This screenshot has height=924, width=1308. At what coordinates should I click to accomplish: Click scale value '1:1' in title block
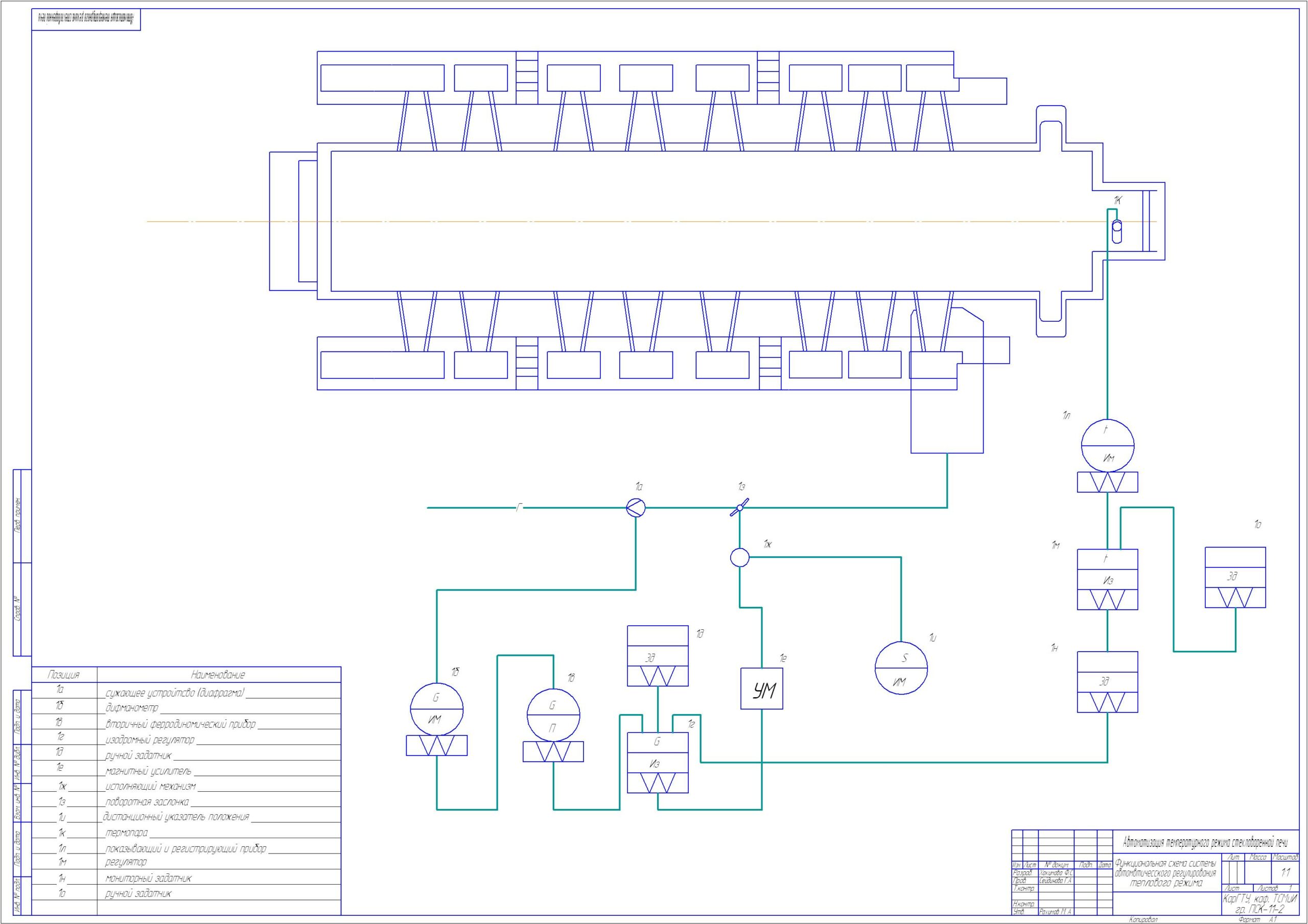pyautogui.click(x=1286, y=872)
